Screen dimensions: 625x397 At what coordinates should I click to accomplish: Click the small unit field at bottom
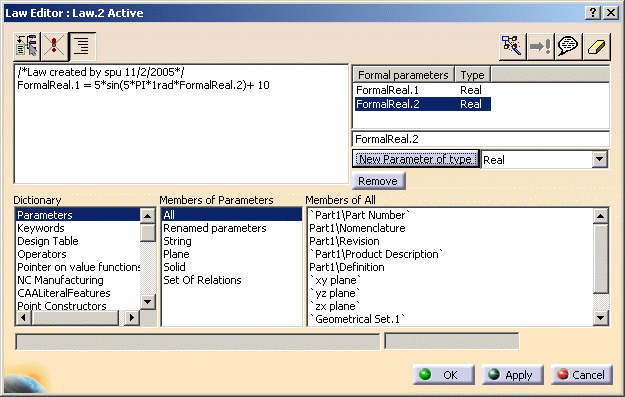tap(452, 342)
